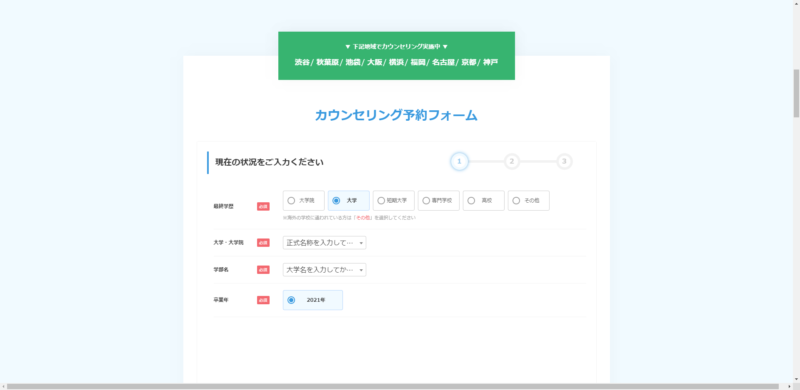The image size is (800, 390).
Task: Click the 最終学歴 field label
Action: point(223,206)
